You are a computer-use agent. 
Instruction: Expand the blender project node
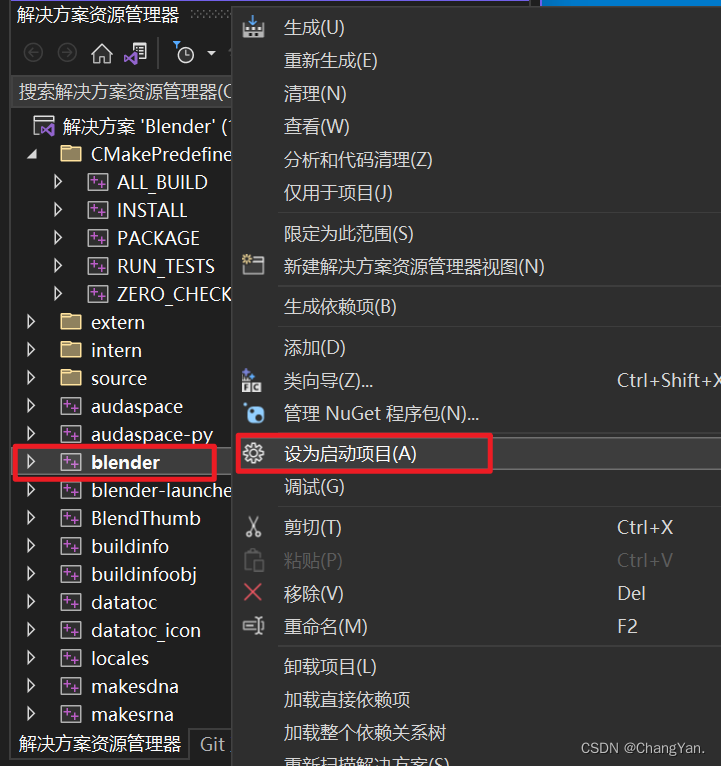[x=31, y=462]
